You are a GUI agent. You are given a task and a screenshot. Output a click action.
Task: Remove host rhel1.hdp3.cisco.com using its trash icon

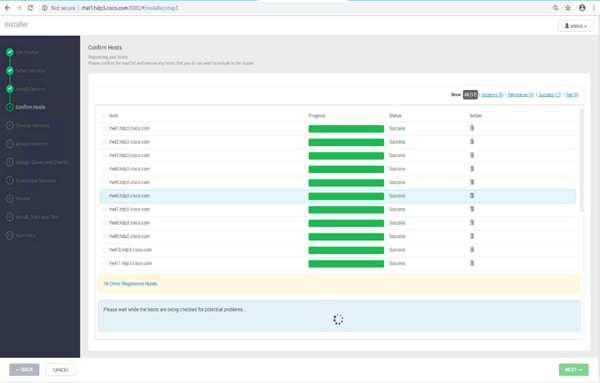coord(472,128)
